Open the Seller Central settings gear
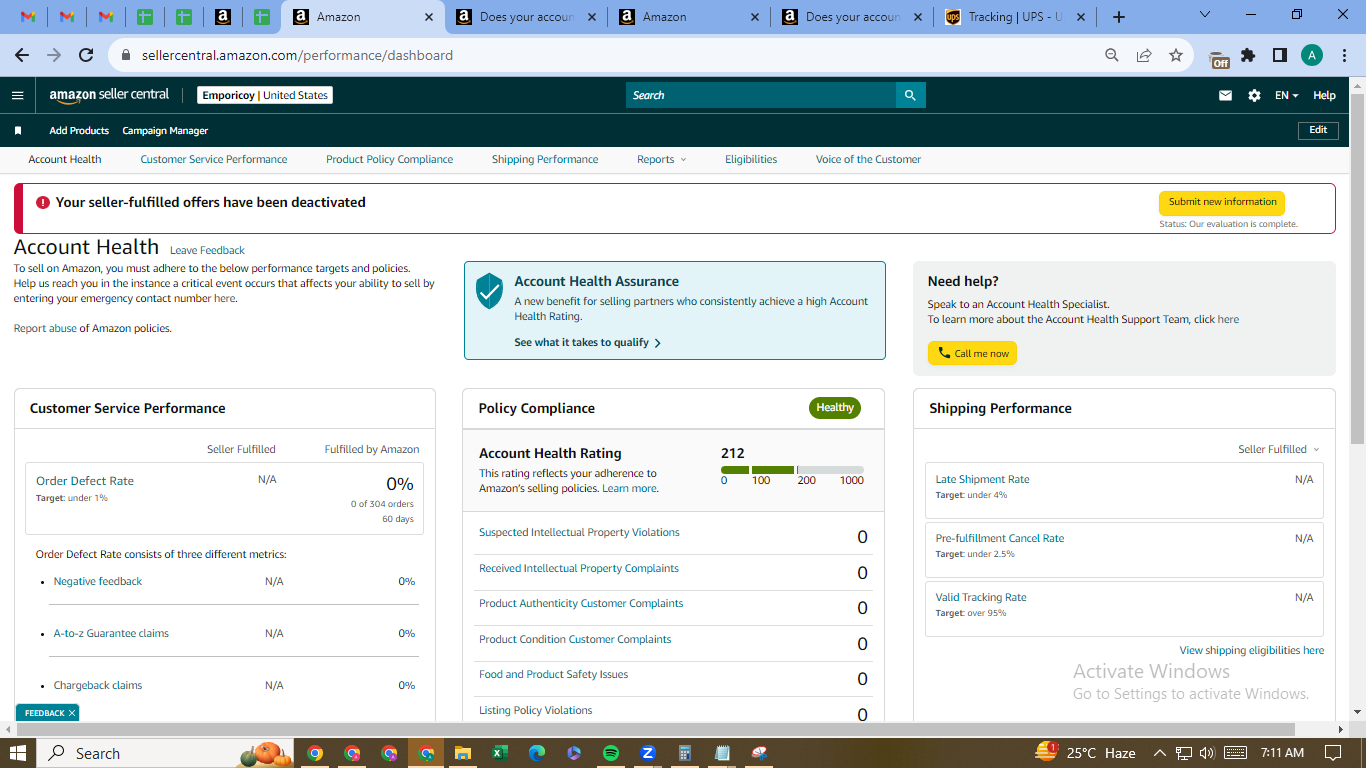 click(x=1254, y=96)
